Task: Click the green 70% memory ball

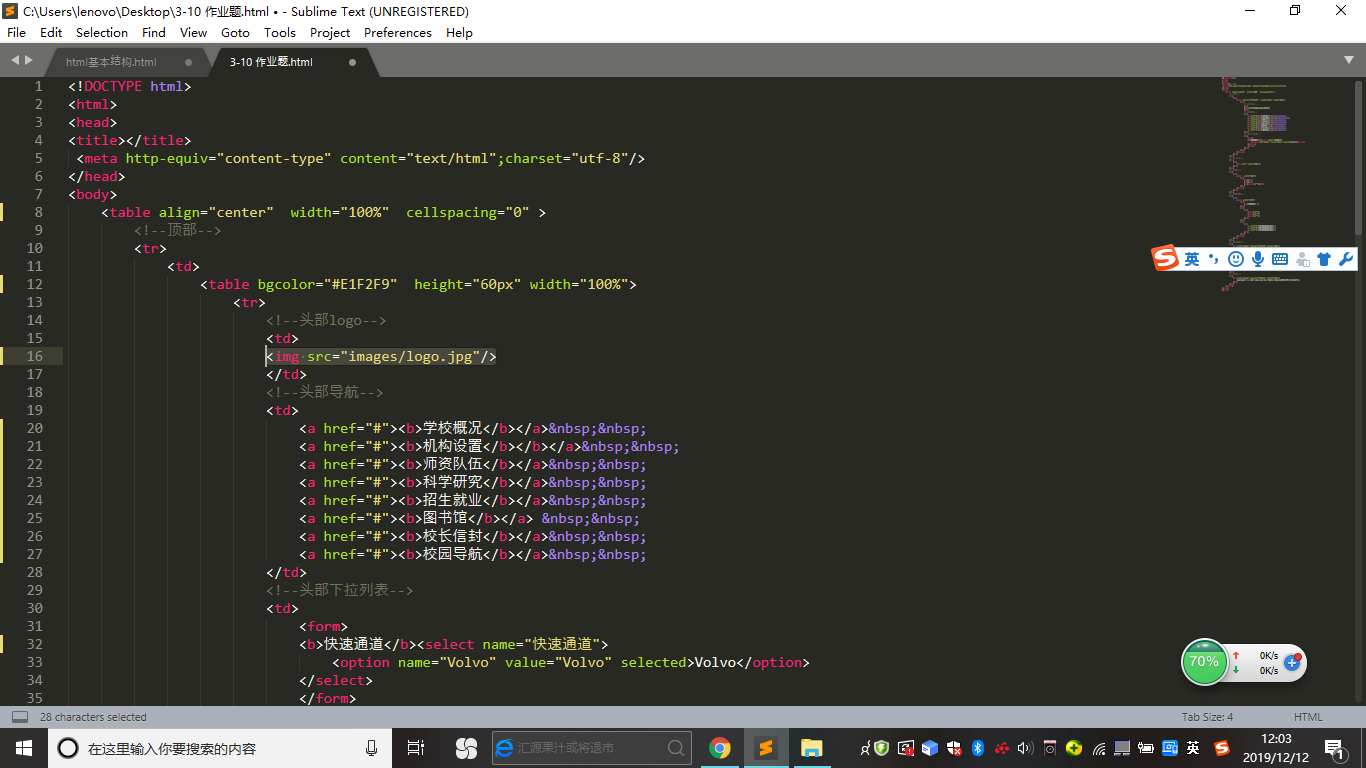Action: 1204,662
